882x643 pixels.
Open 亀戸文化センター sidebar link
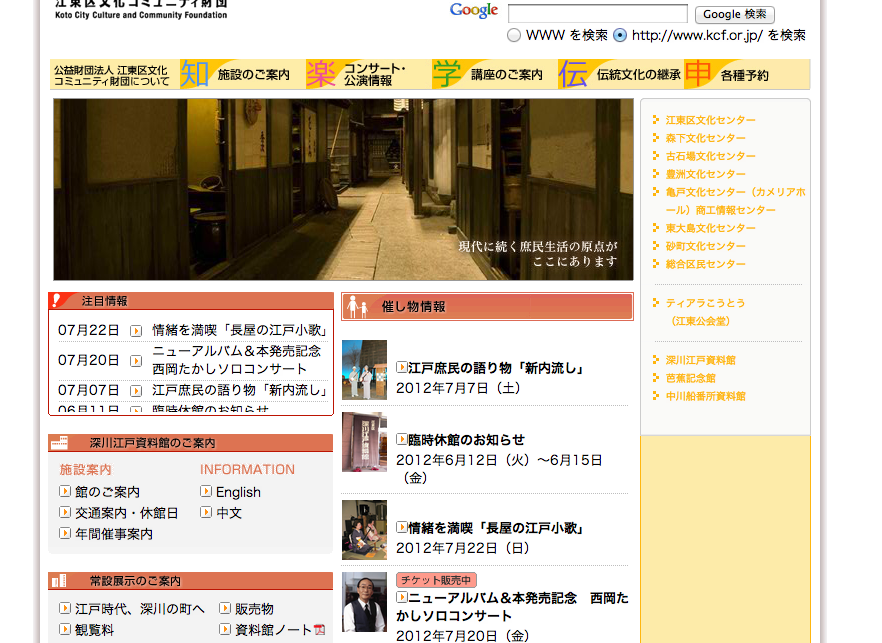point(735,201)
